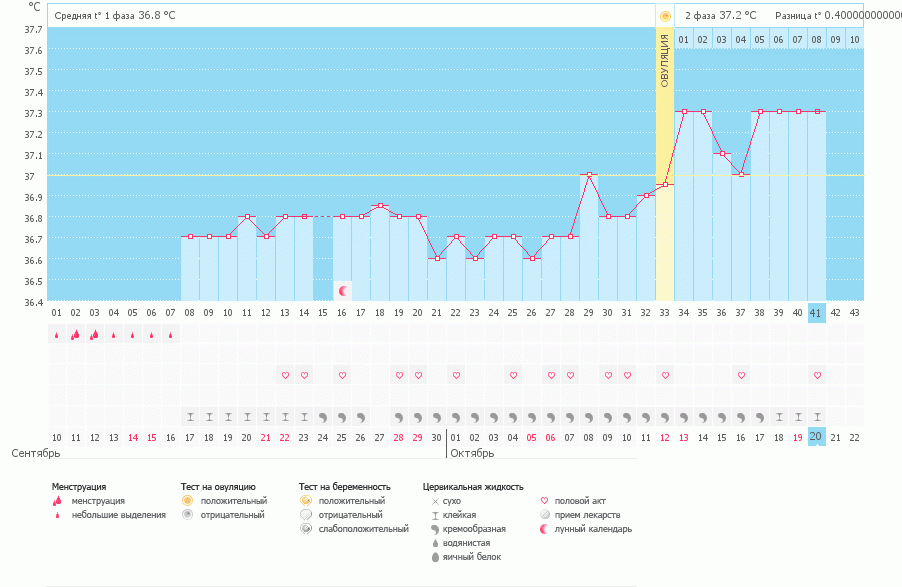Click the temperature point on cycle day 37
The image size is (902, 587).
pyautogui.click(x=741, y=175)
